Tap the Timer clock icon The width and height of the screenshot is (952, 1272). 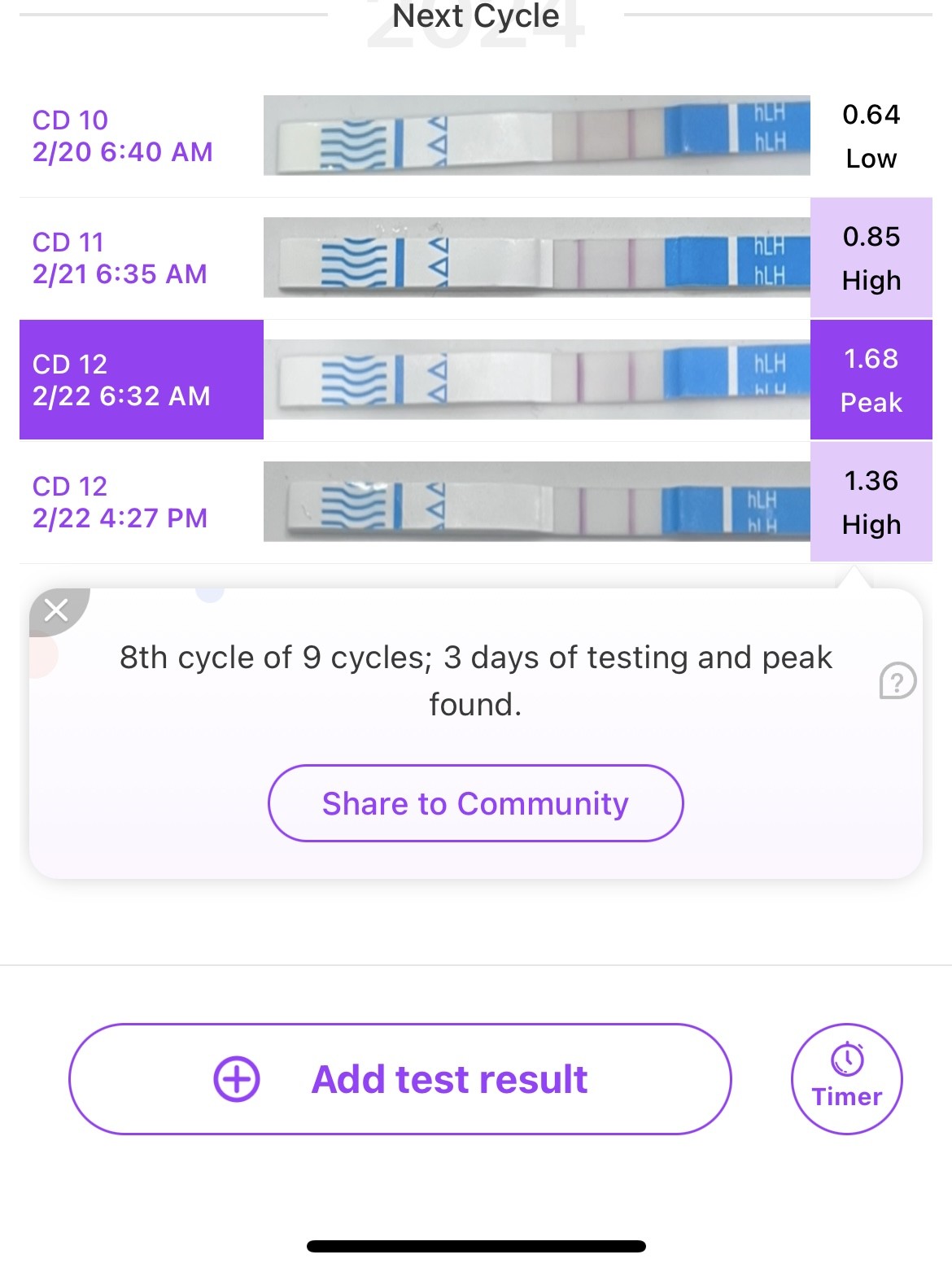click(847, 1060)
